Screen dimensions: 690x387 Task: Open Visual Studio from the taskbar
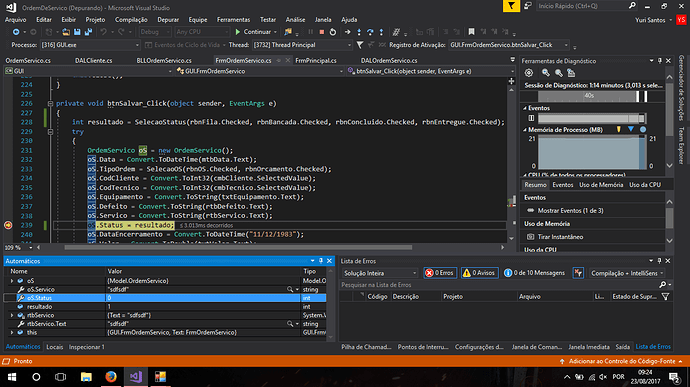[136, 377]
